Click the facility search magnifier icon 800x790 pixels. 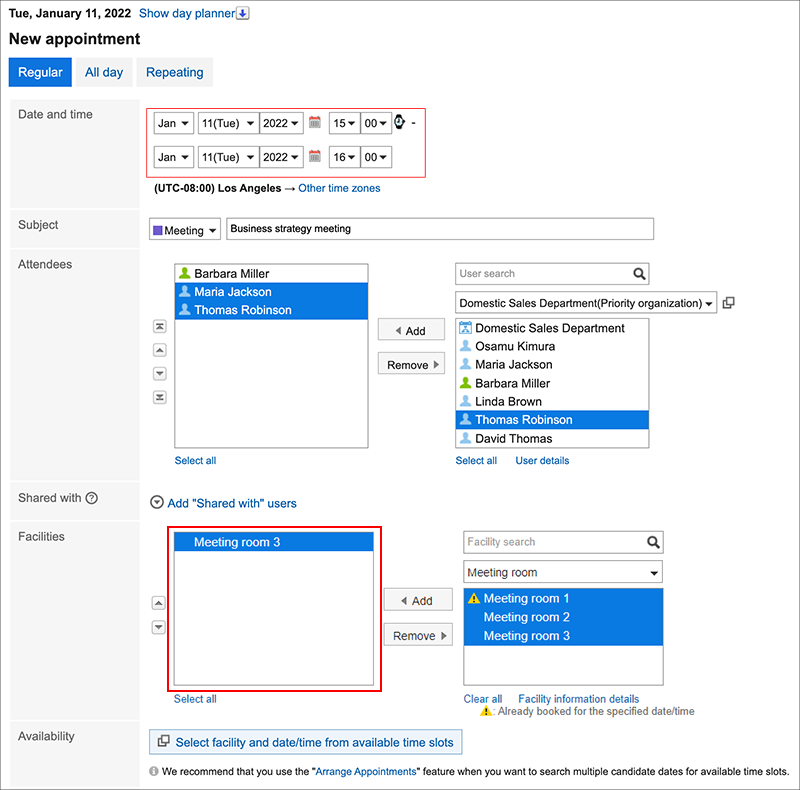click(653, 542)
